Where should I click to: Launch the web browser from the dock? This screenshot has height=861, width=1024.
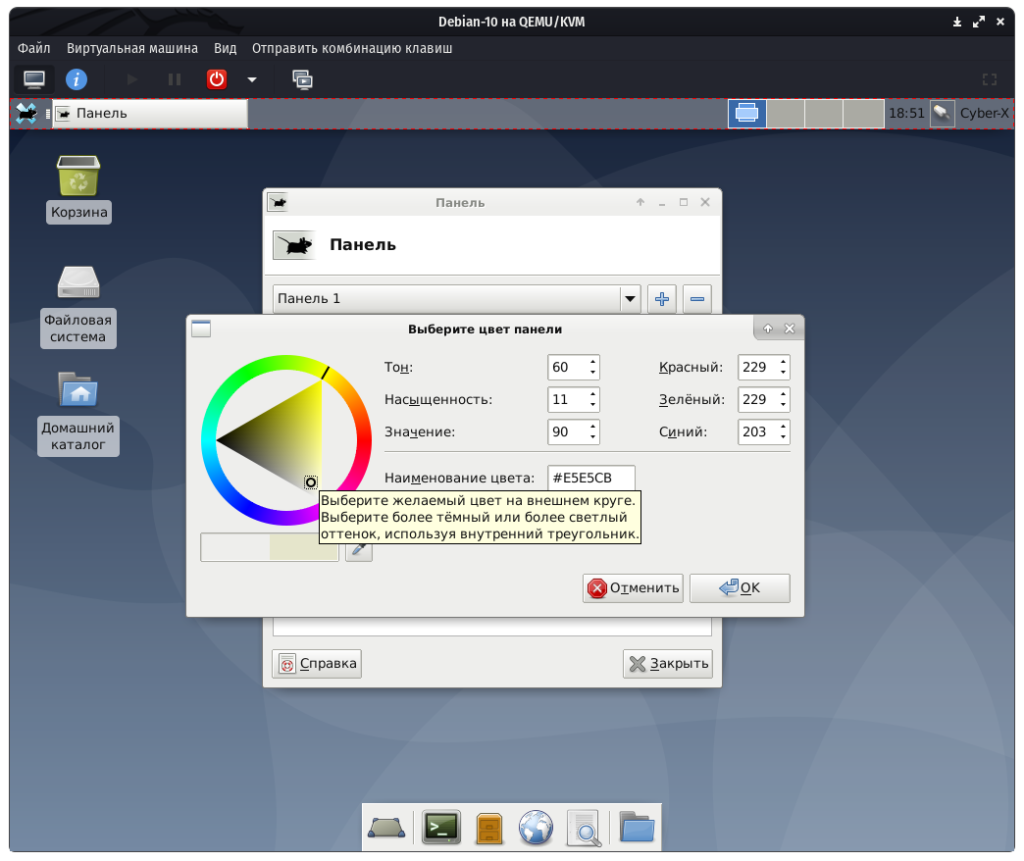point(536,827)
